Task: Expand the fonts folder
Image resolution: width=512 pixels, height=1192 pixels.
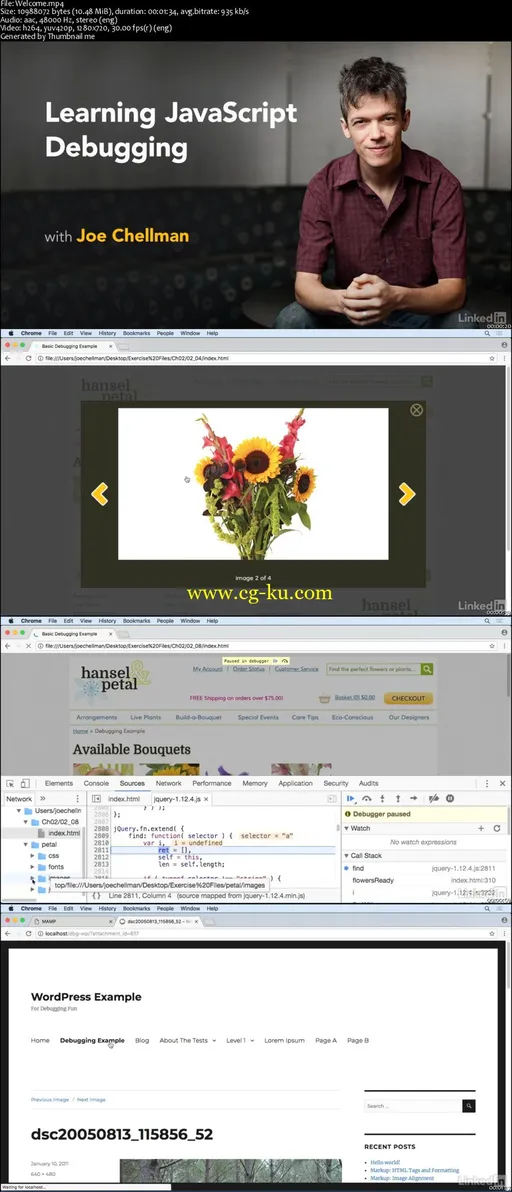Action: (33, 867)
